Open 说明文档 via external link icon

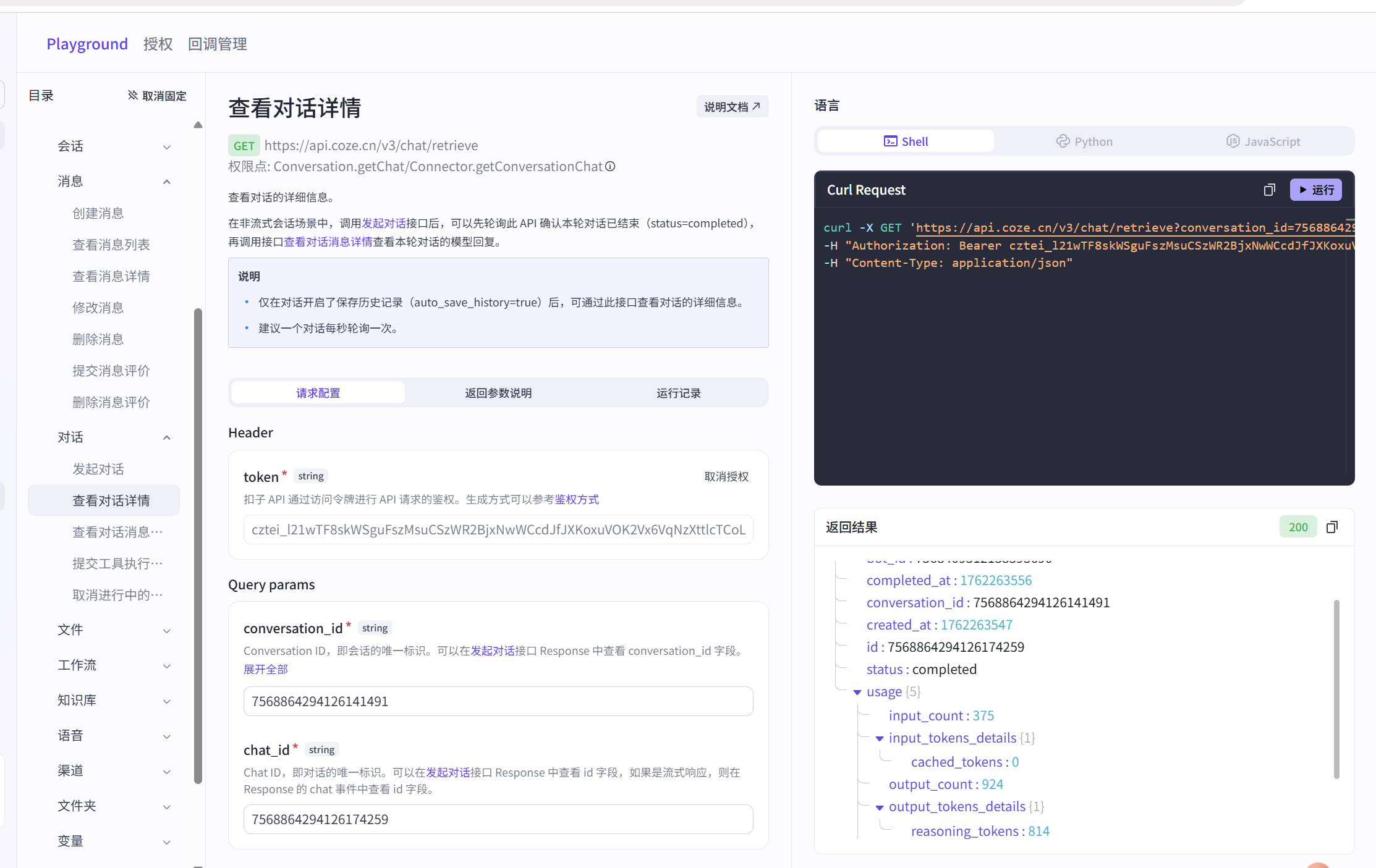(757, 106)
